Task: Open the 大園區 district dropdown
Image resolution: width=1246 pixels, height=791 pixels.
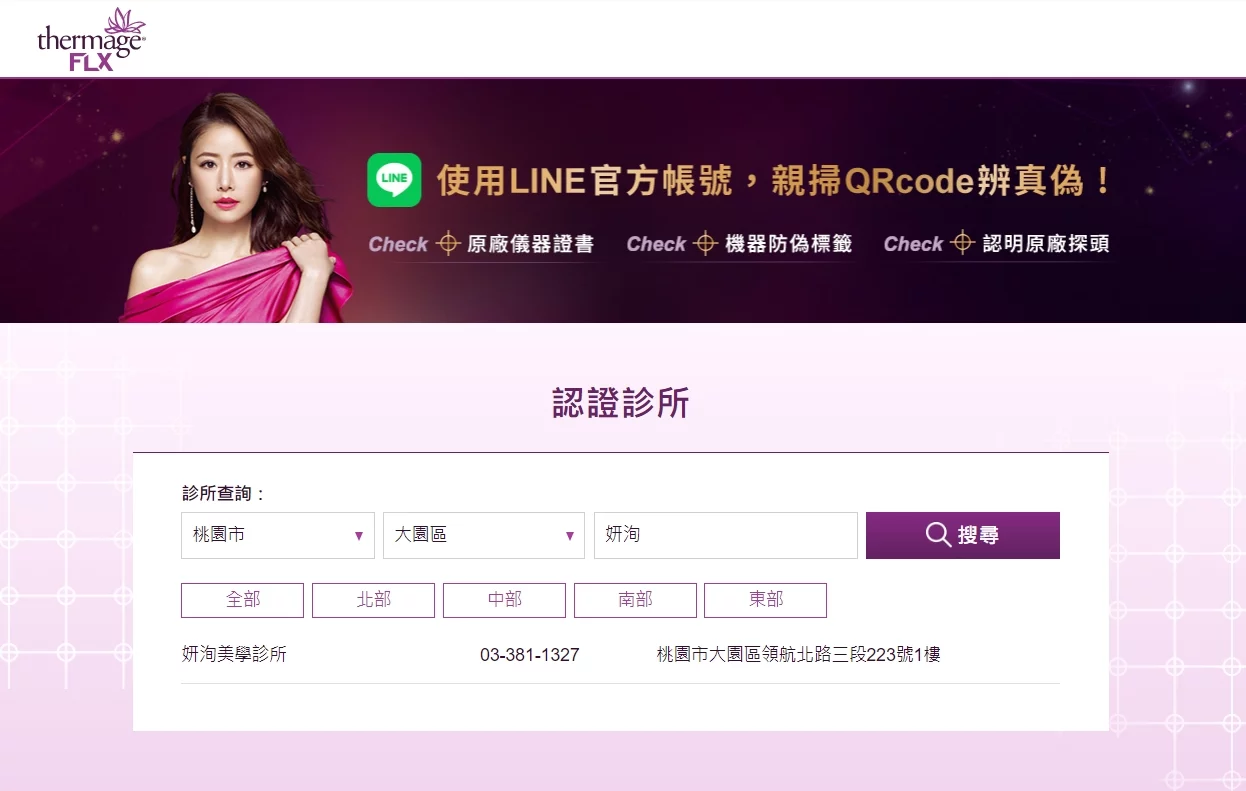Action: tap(484, 535)
